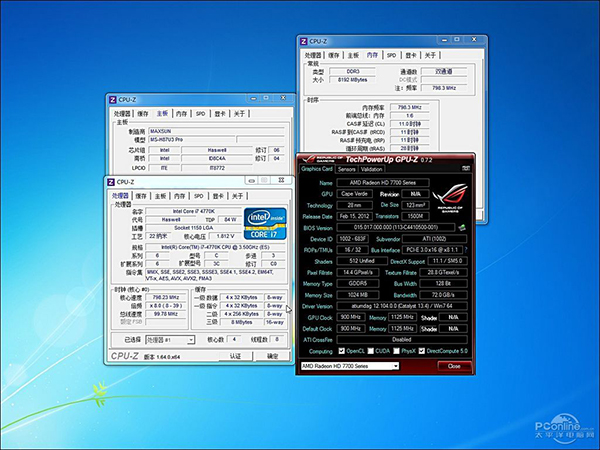Click the Intel Core i7 4770K name field
The height and width of the screenshot is (450, 600).
coord(194,211)
